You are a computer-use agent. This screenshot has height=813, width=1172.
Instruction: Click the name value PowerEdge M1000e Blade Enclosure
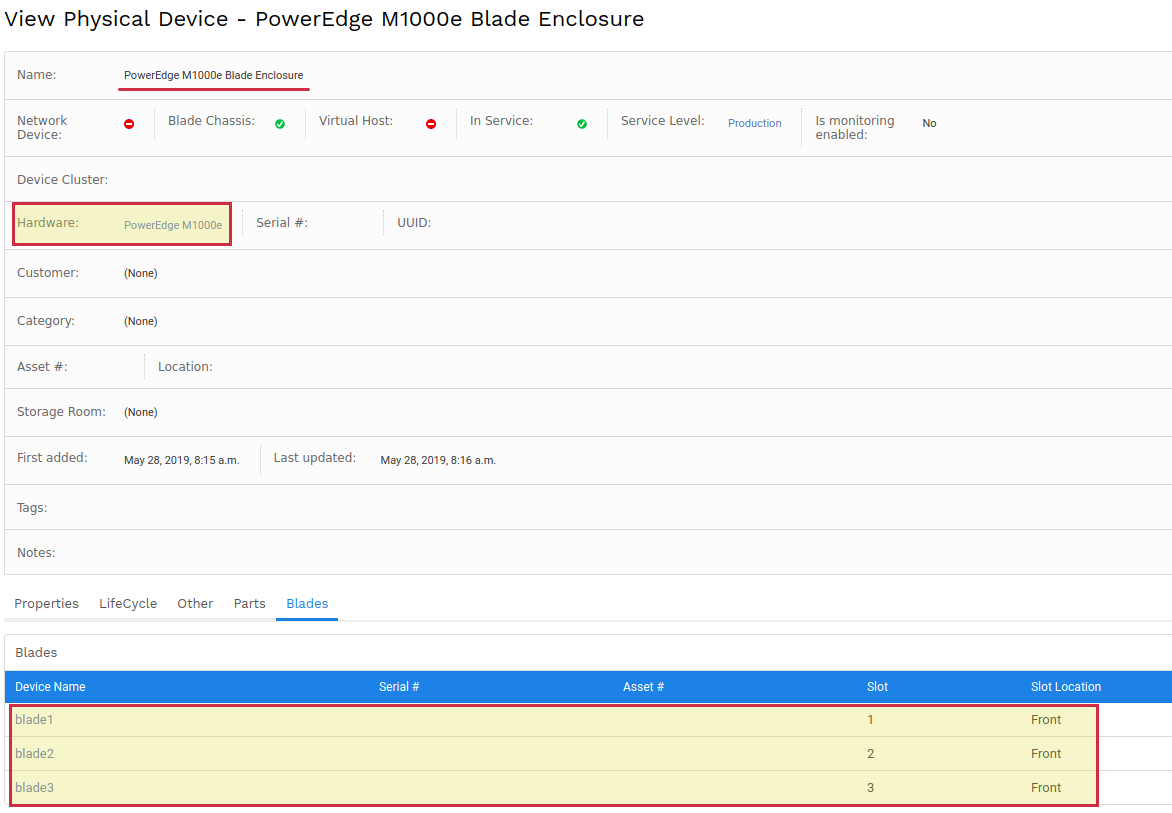click(x=214, y=75)
